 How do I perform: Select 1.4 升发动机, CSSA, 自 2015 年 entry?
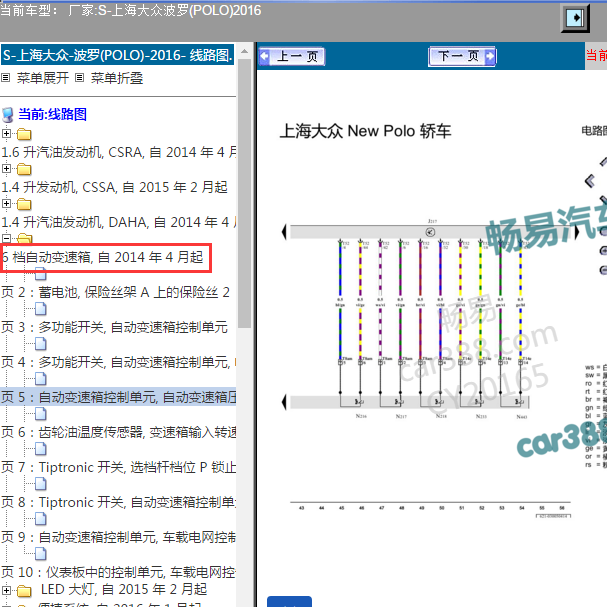(114, 187)
